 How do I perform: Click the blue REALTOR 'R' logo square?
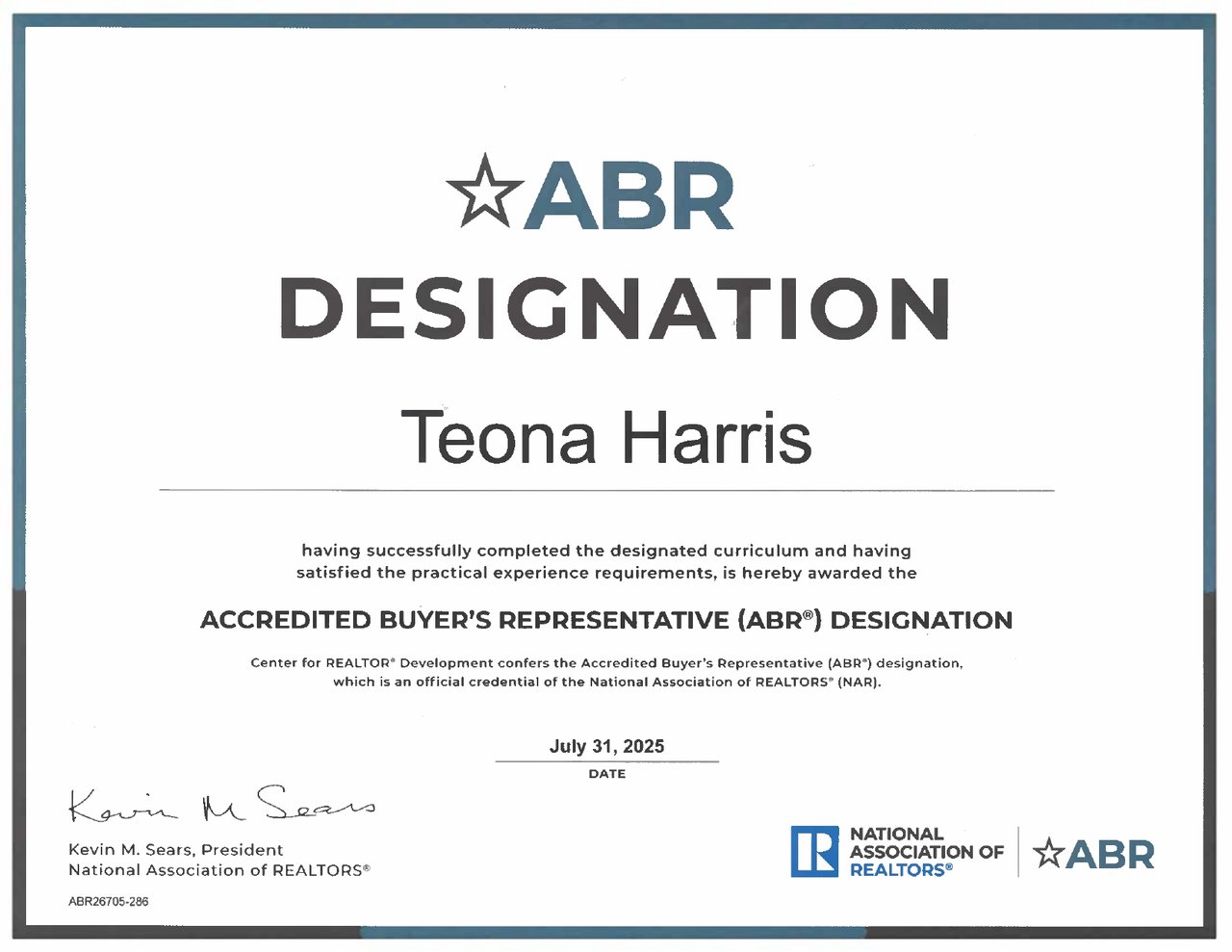(x=814, y=851)
